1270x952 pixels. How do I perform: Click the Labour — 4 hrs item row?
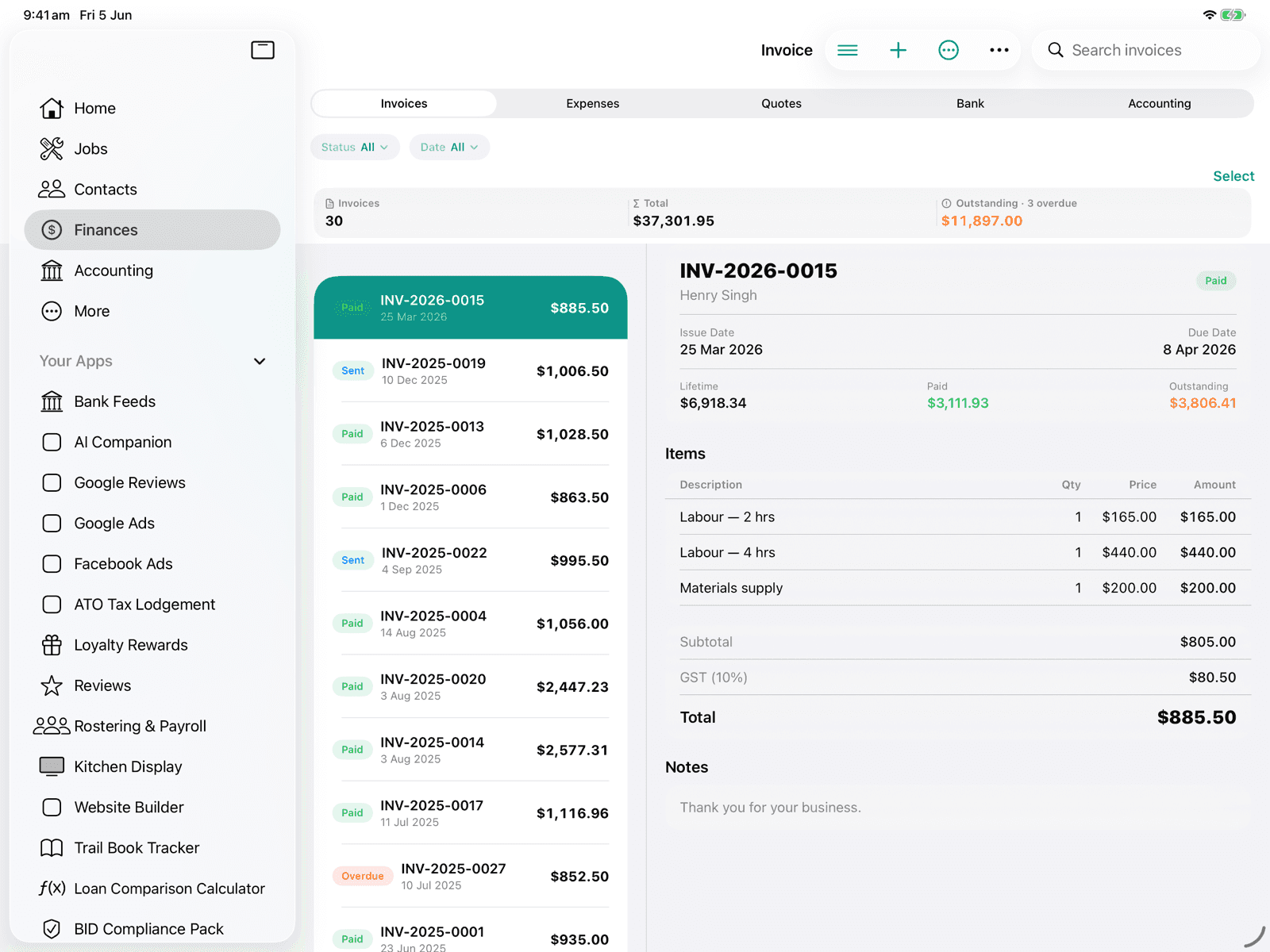[x=958, y=552]
